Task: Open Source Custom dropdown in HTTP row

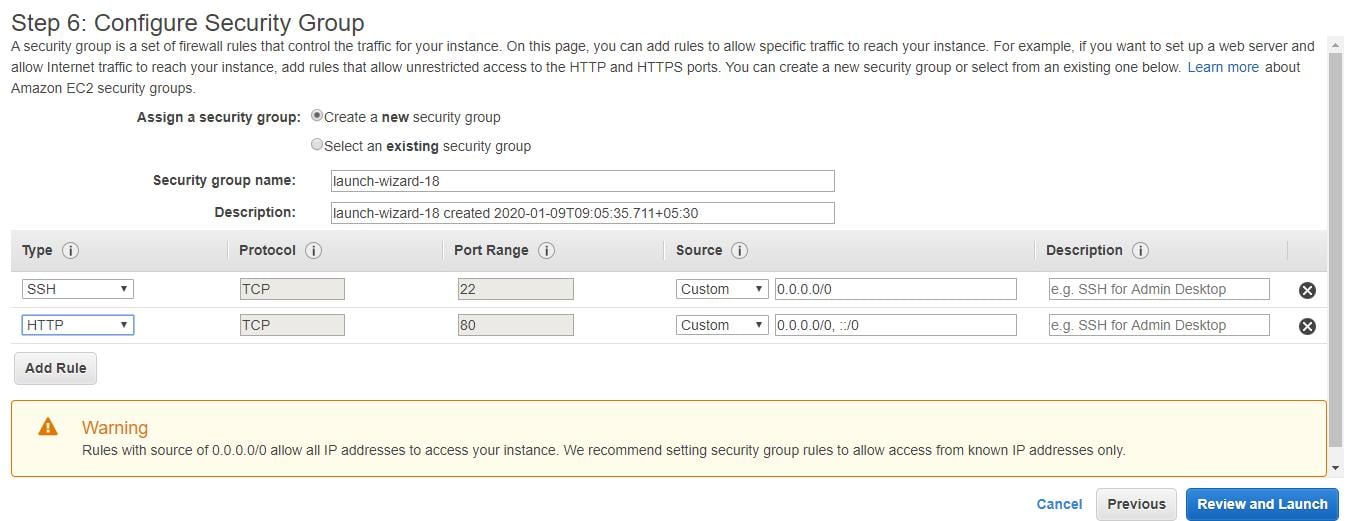Action: tap(722, 325)
